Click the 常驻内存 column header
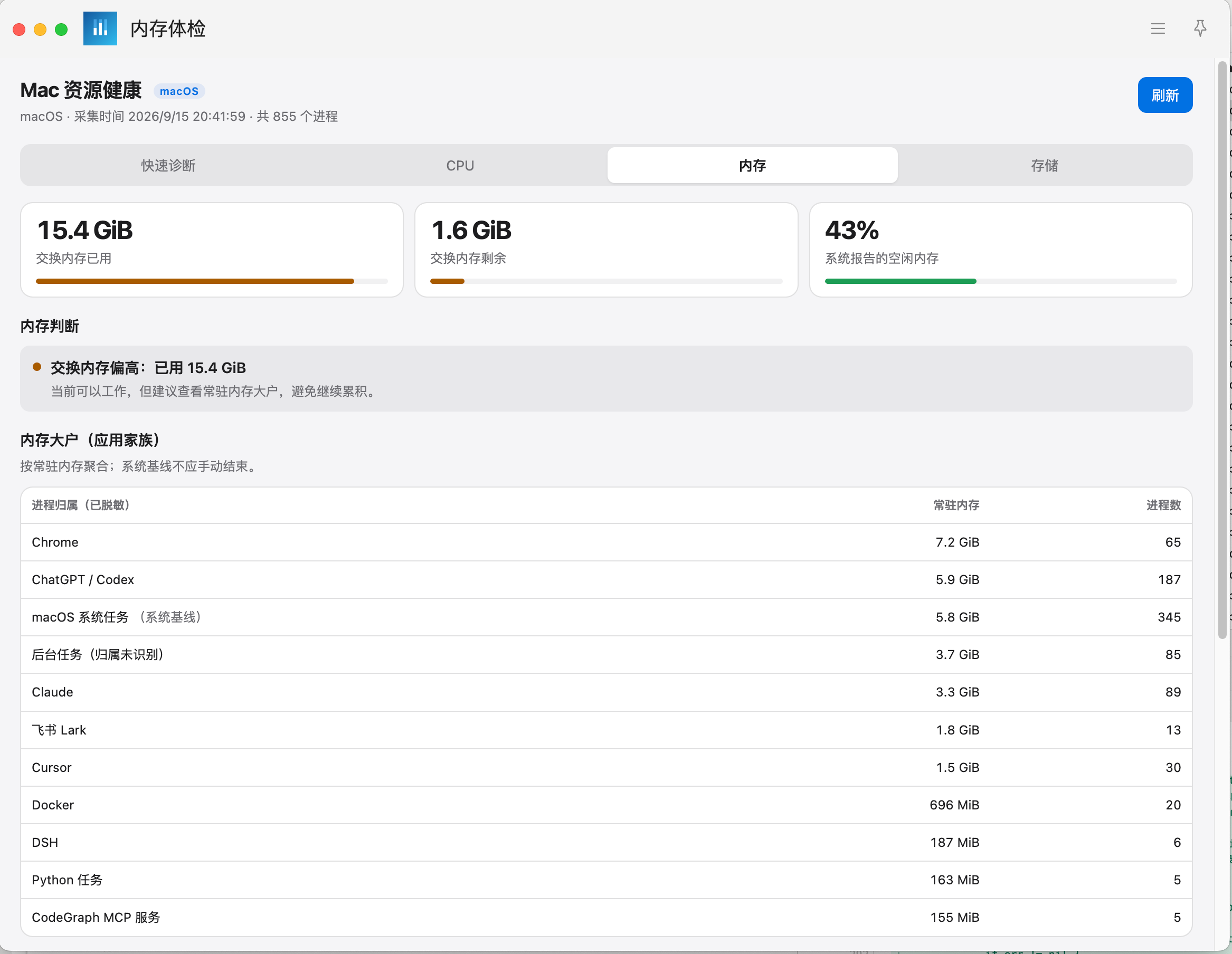Screen dimensions: 1232x954 [955, 505]
